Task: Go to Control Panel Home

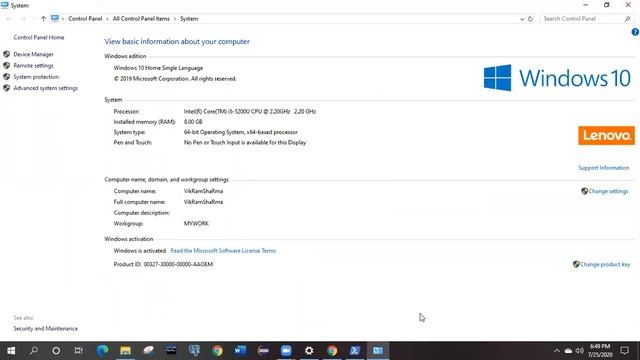Action: tap(39, 37)
